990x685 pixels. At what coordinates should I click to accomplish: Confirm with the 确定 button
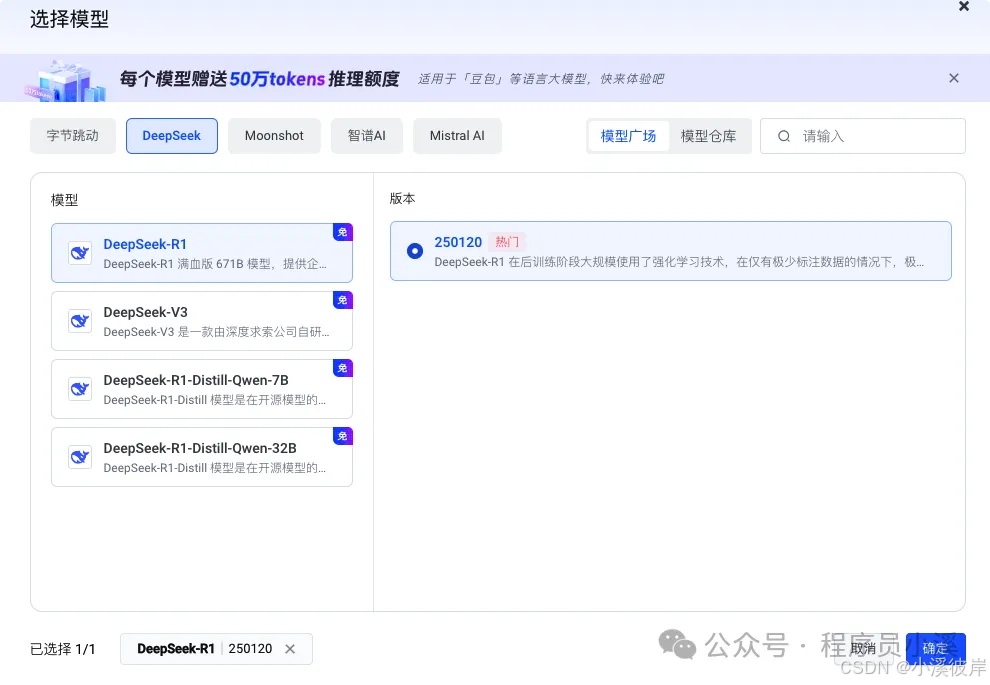[935, 648]
